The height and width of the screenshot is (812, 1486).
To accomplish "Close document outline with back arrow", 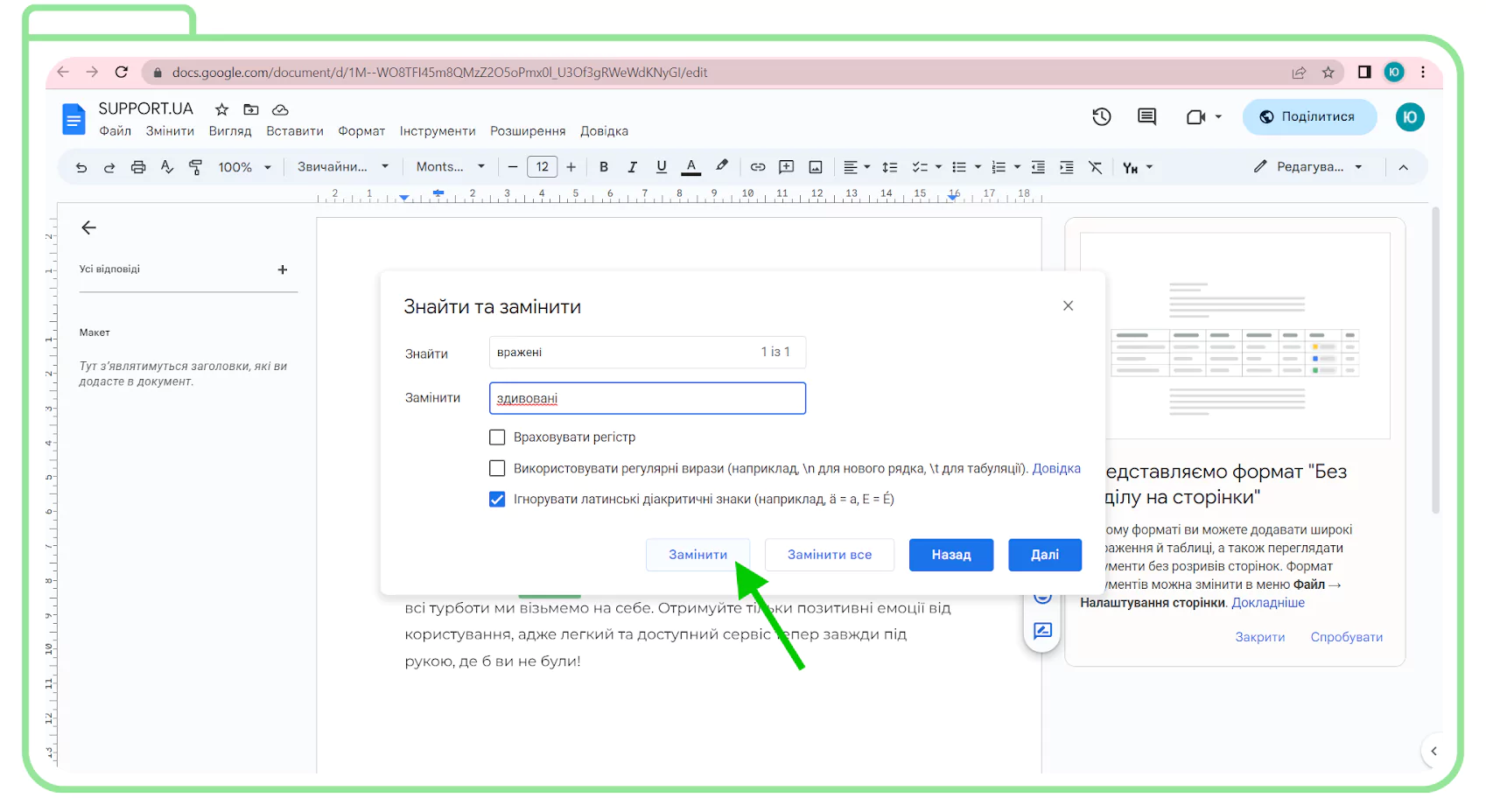I will pyautogui.click(x=88, y=227).
